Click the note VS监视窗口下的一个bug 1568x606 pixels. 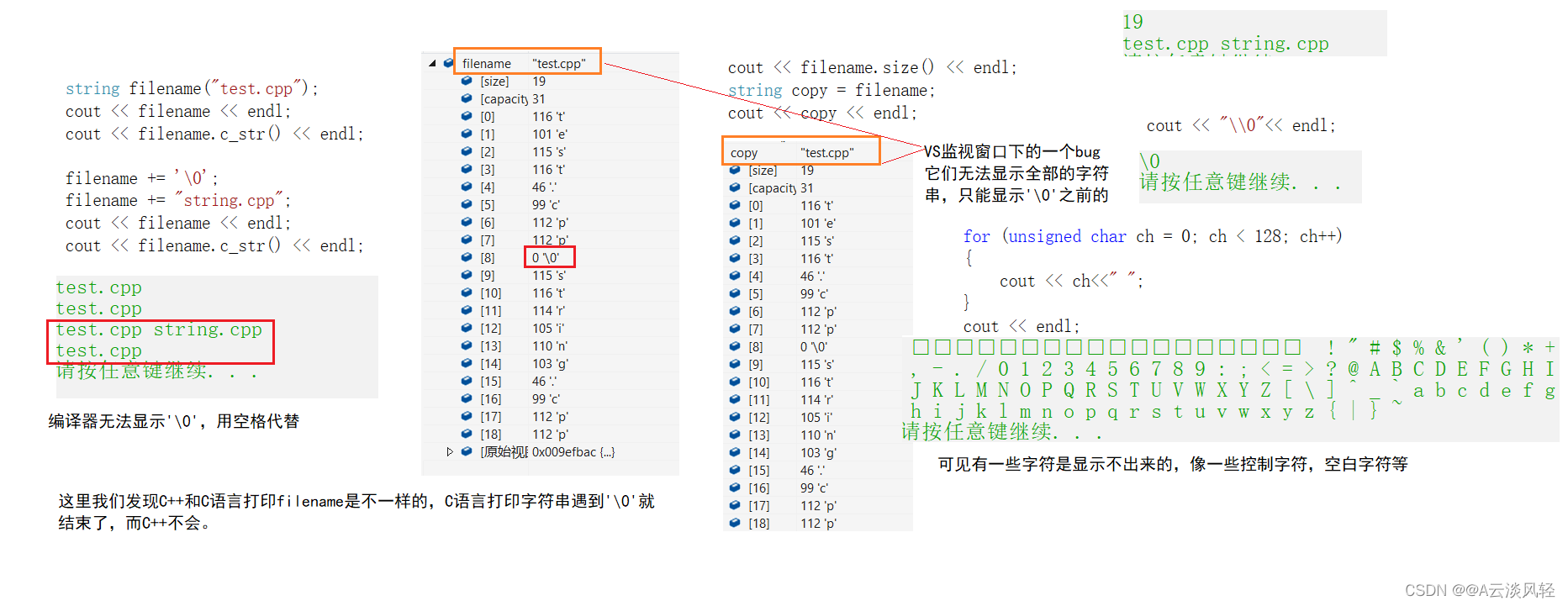[1012, 151]
